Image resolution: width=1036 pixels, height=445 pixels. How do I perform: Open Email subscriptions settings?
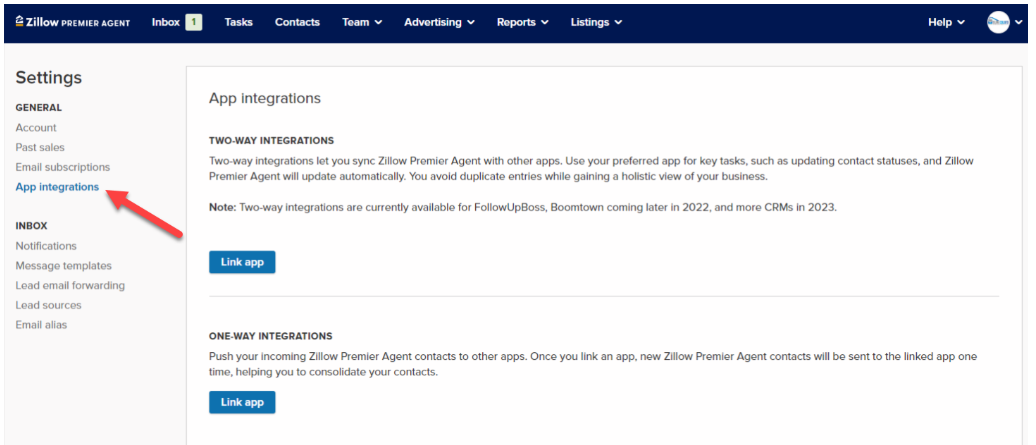(63, 167)
